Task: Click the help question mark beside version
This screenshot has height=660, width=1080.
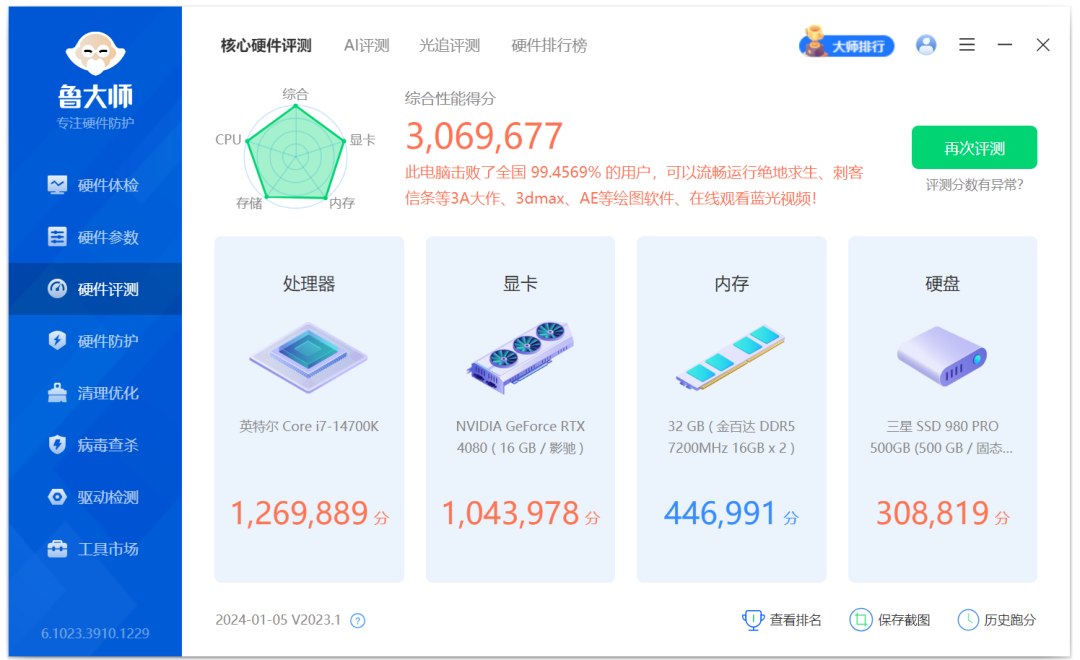Action: pyautogui.click(x=357, y=621)
